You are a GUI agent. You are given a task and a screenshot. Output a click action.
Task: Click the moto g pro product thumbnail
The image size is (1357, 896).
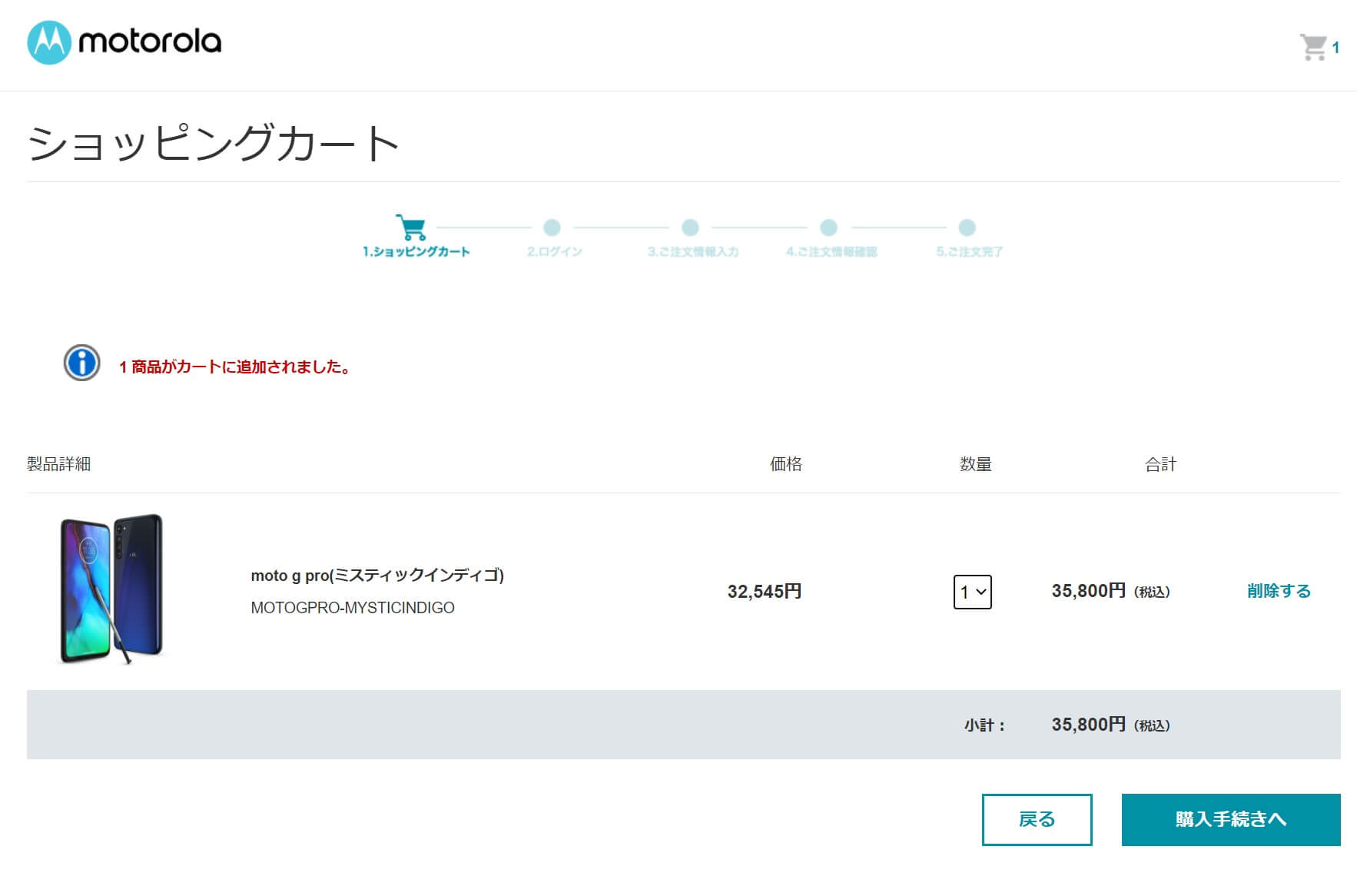pos(111,589)
